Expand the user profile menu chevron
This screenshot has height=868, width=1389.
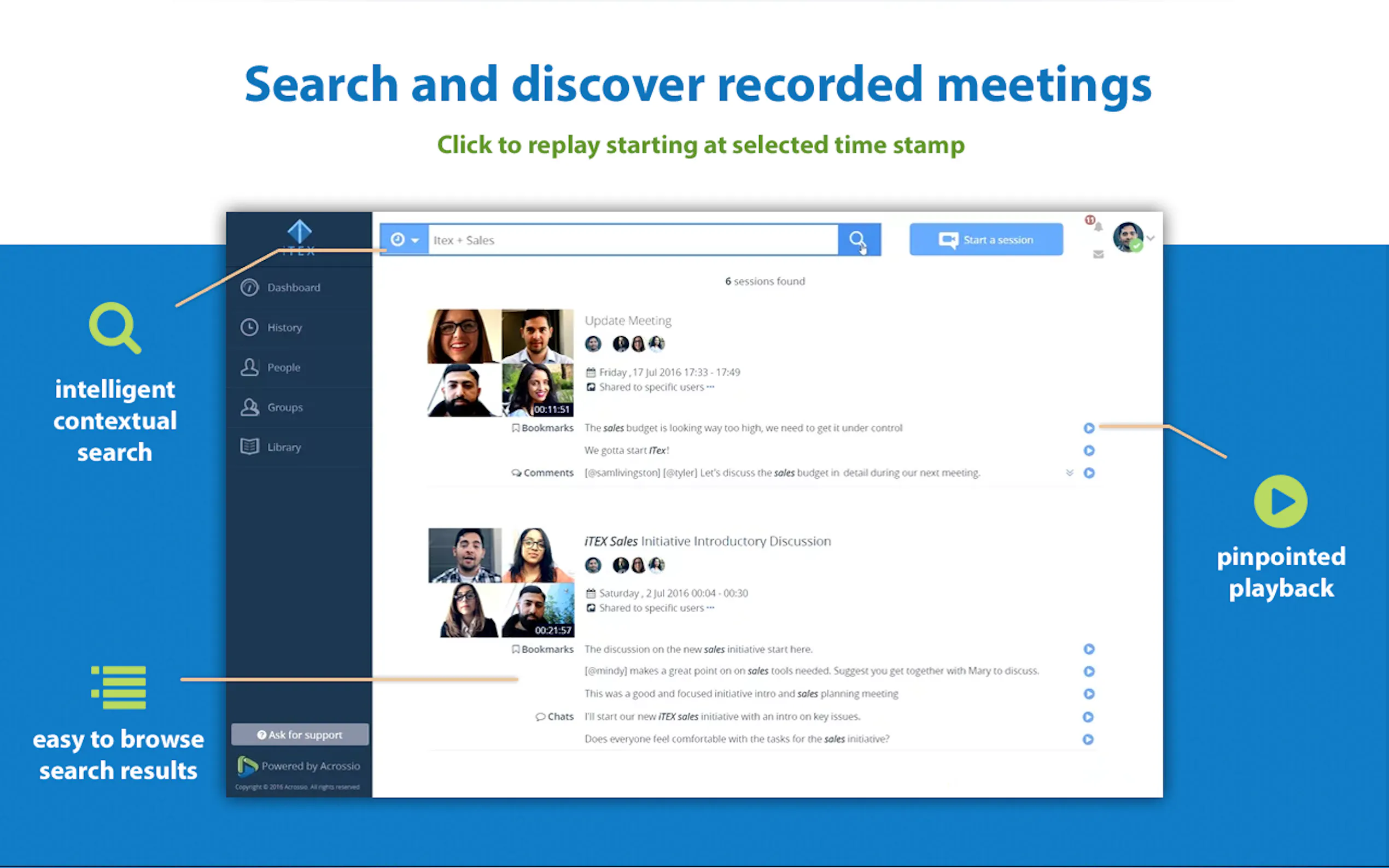[x=1150, y=238]
